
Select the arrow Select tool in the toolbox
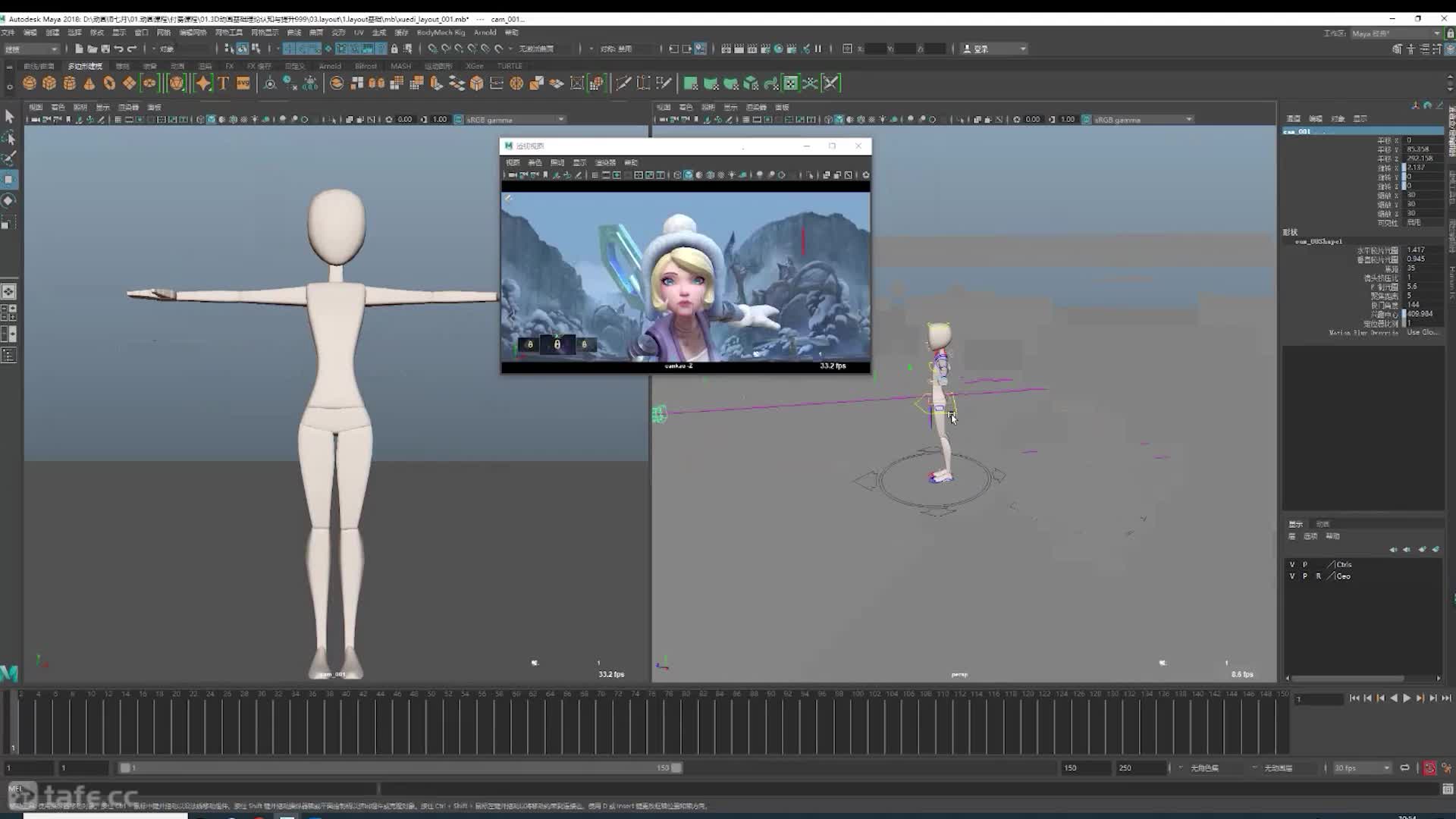(9, 116)
